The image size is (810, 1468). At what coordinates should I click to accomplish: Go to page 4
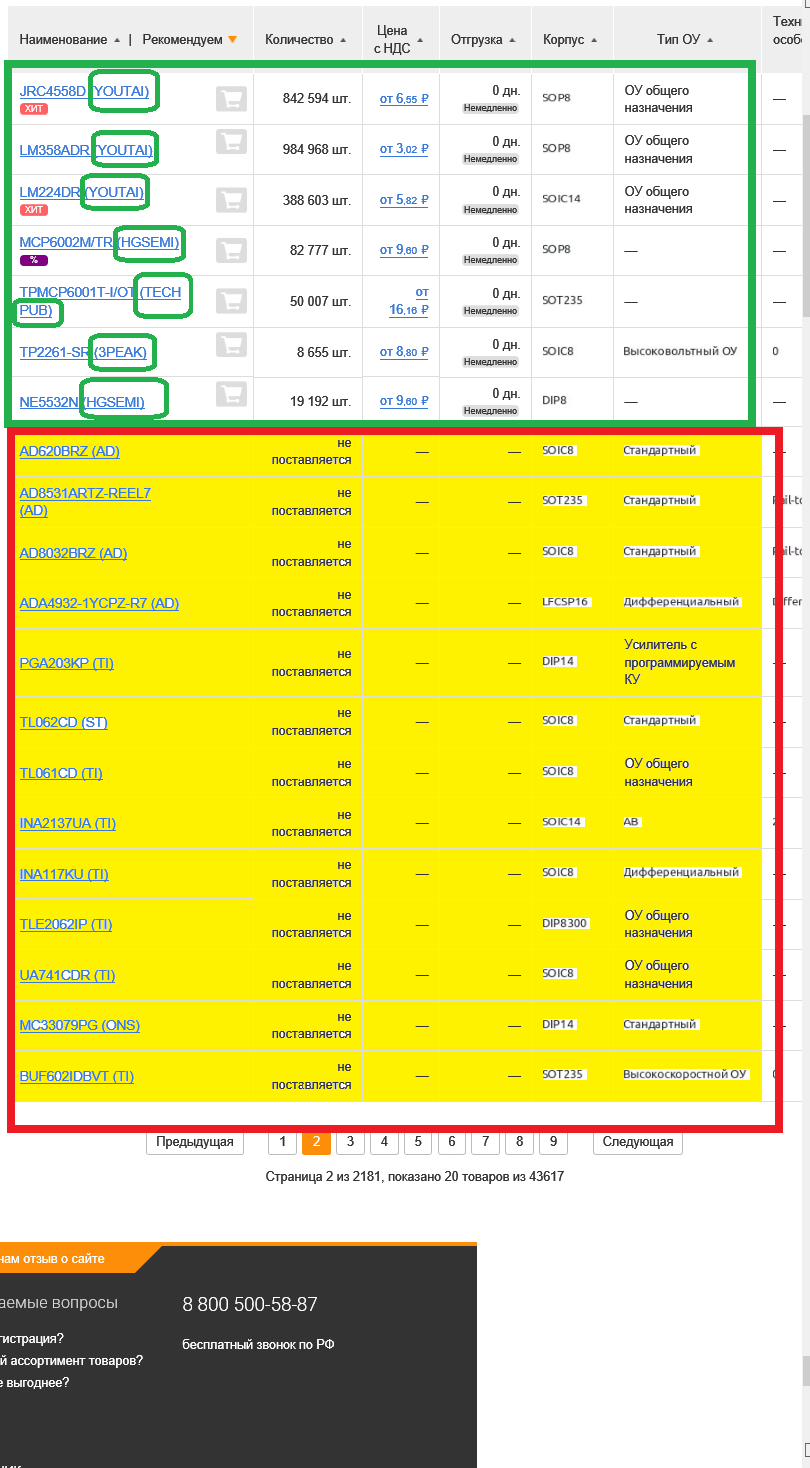click(384, 1141)
